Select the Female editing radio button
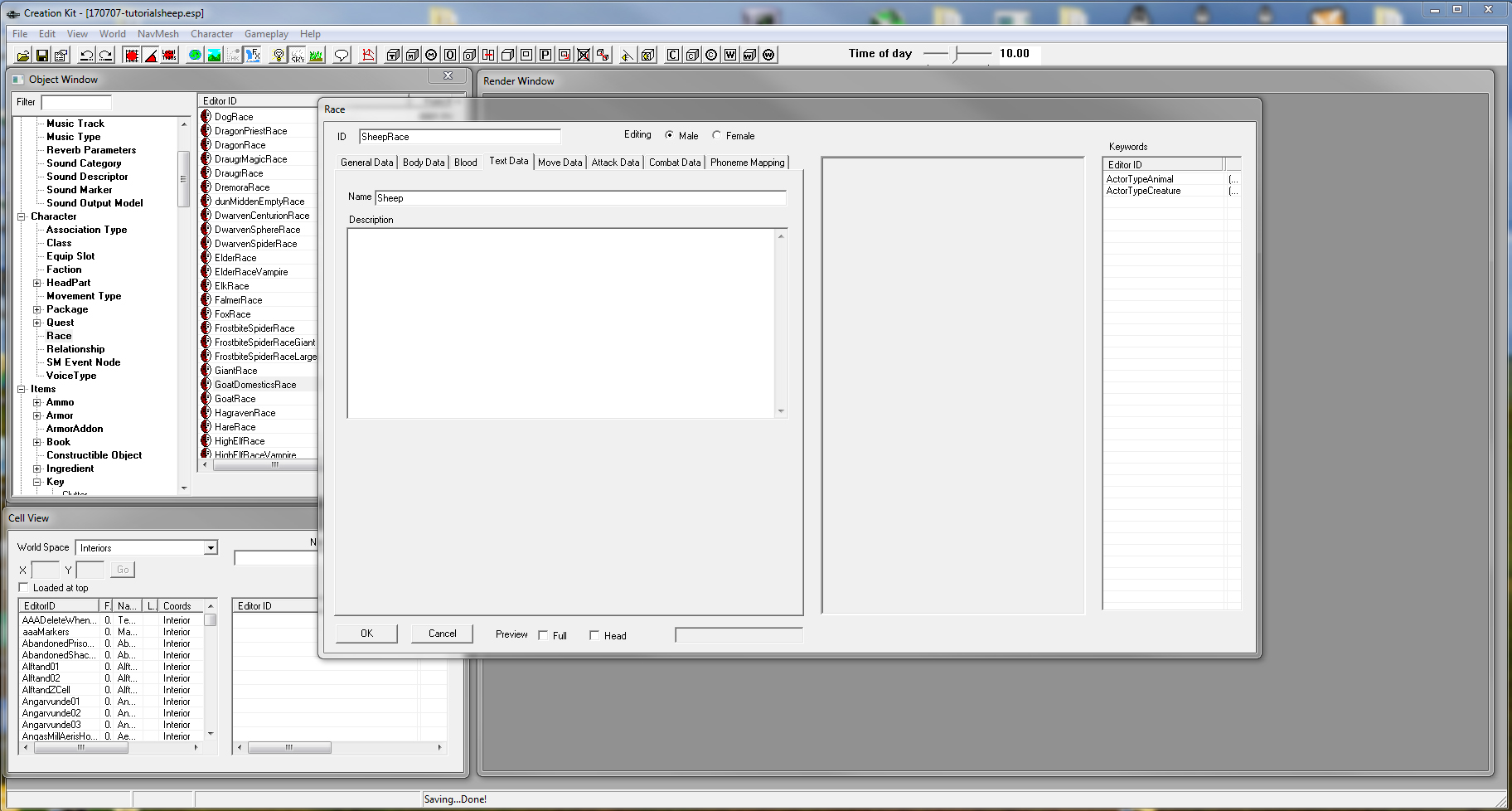The width and height of the screenshot is (1512, 811). pos(717,135)
